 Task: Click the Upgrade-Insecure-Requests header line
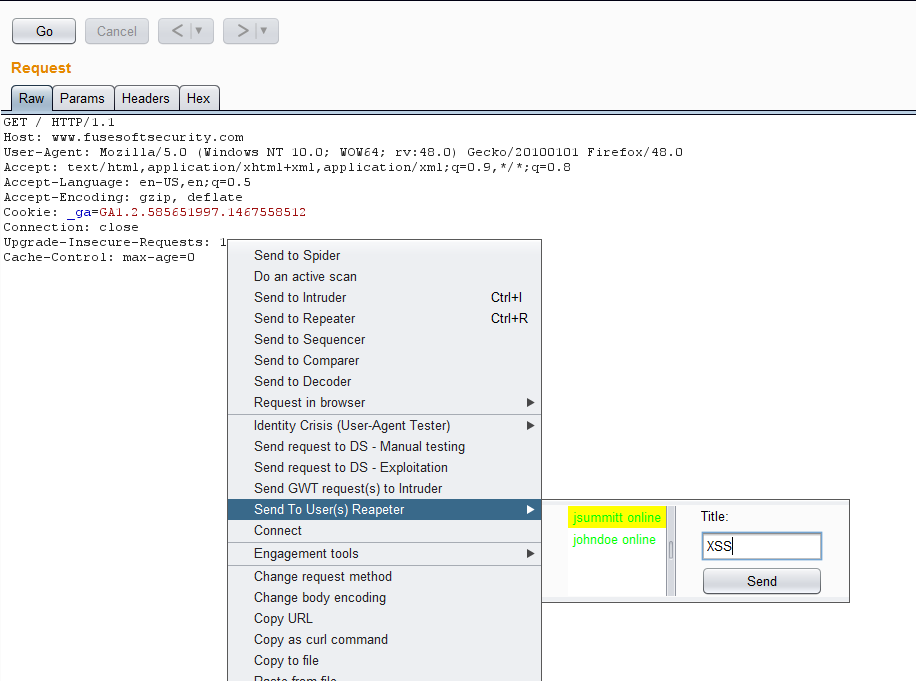(x=114, y=242)
